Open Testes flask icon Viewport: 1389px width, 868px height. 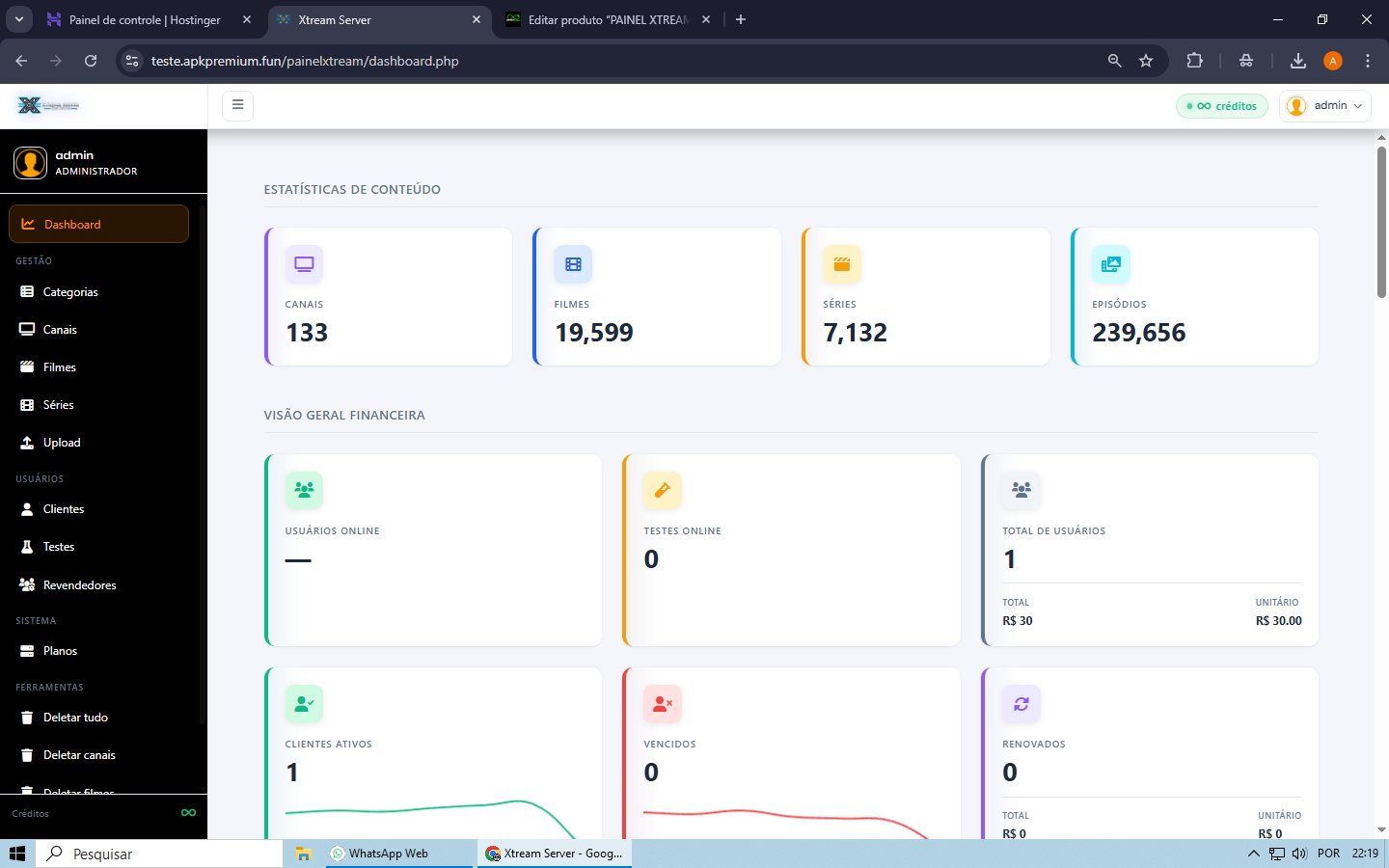tap(27, 547)
